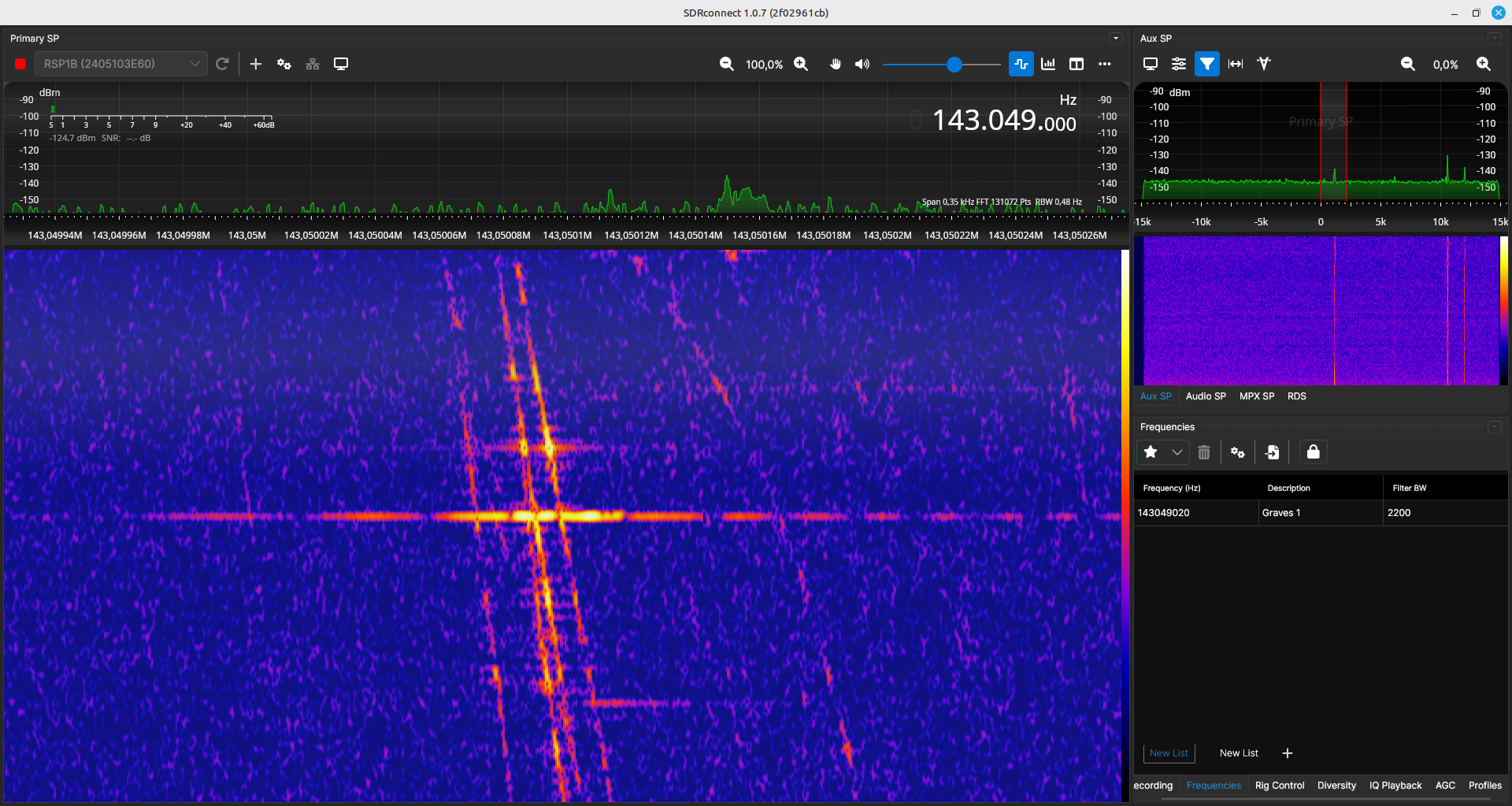The width and height of the screenshot is (1512, 806).
Task: Open the Recording bottom tab
Action: pyautogui.click(x=1153, y=786)
